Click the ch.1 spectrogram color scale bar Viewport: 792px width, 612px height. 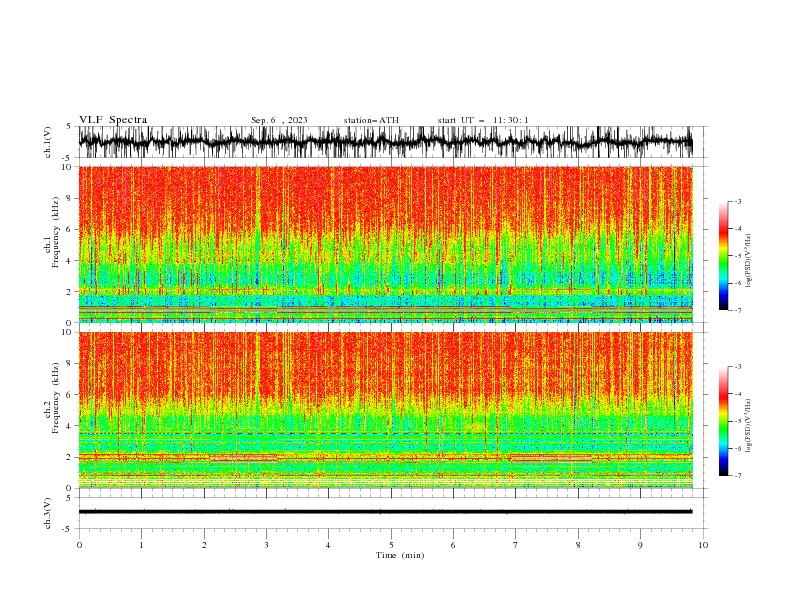(x=723, y=256)
